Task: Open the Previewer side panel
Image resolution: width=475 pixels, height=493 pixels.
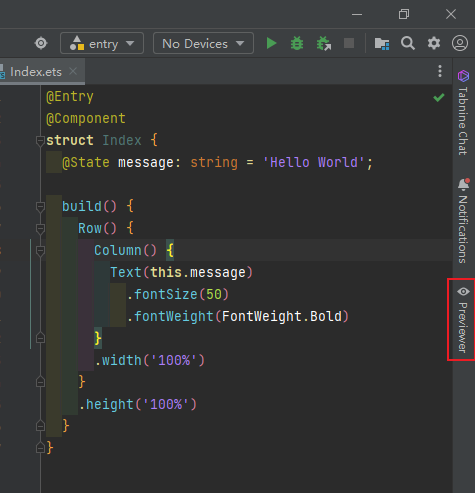Action: tap(463, 319)
